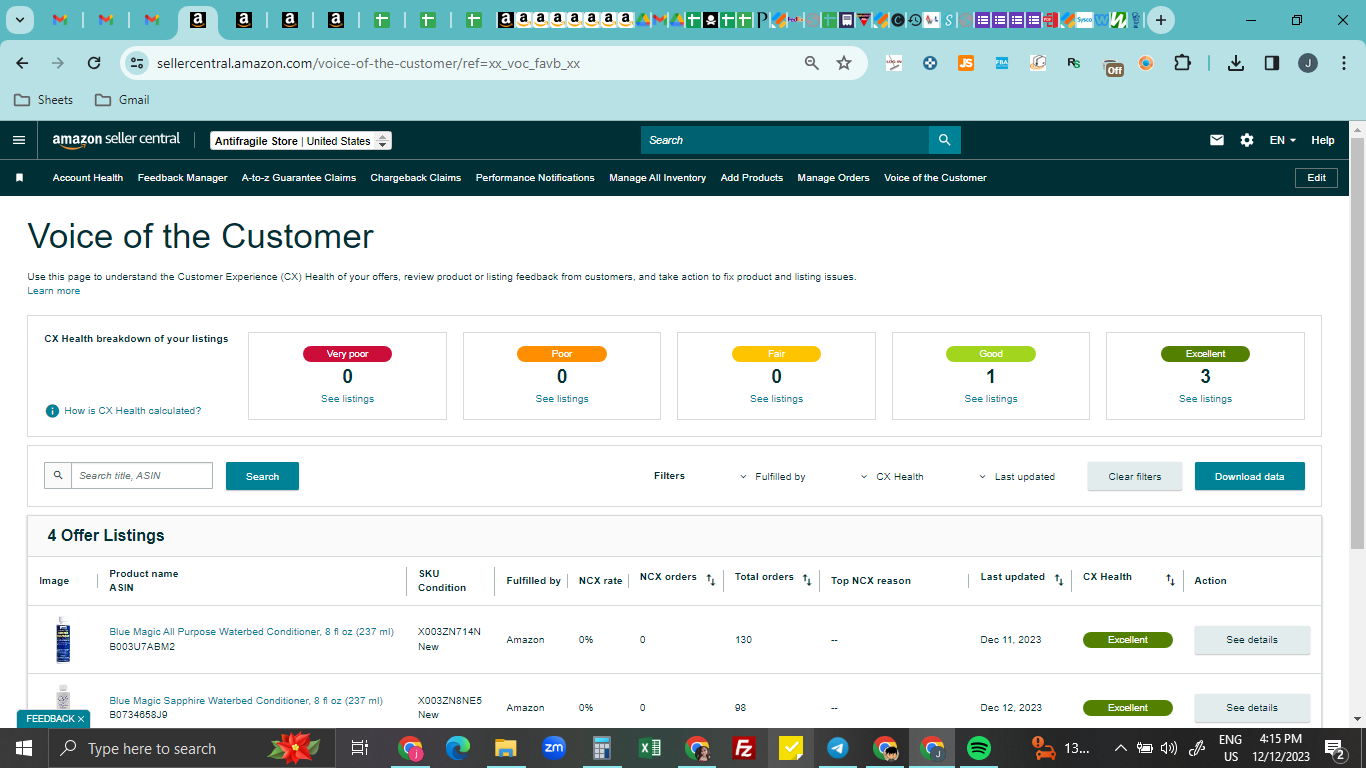The image size is (1366, 768).
Task: Click the magnifier search button in header
Action: click(945, 140)
